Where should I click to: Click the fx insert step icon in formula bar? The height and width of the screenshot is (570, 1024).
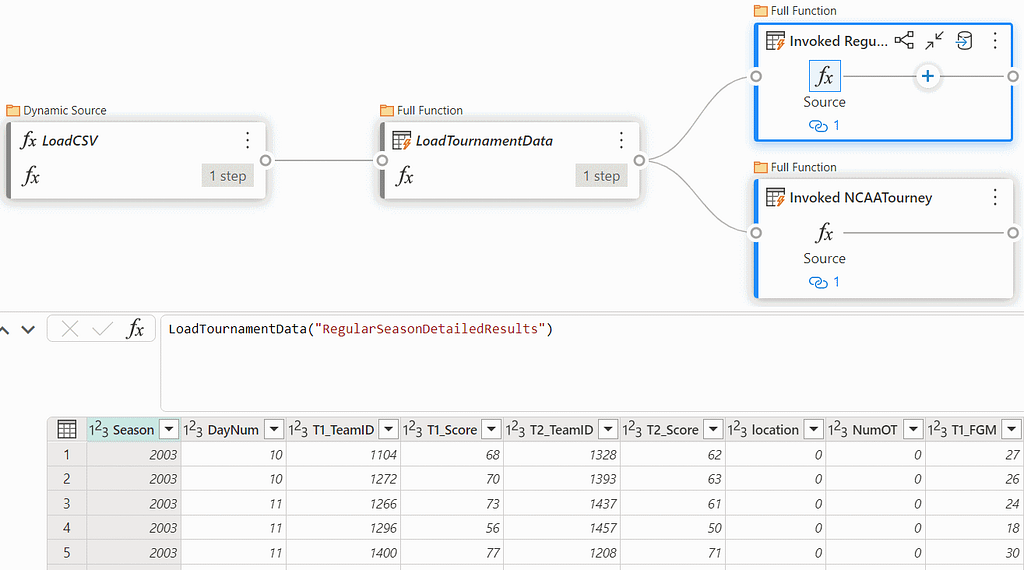click(135, 329)
